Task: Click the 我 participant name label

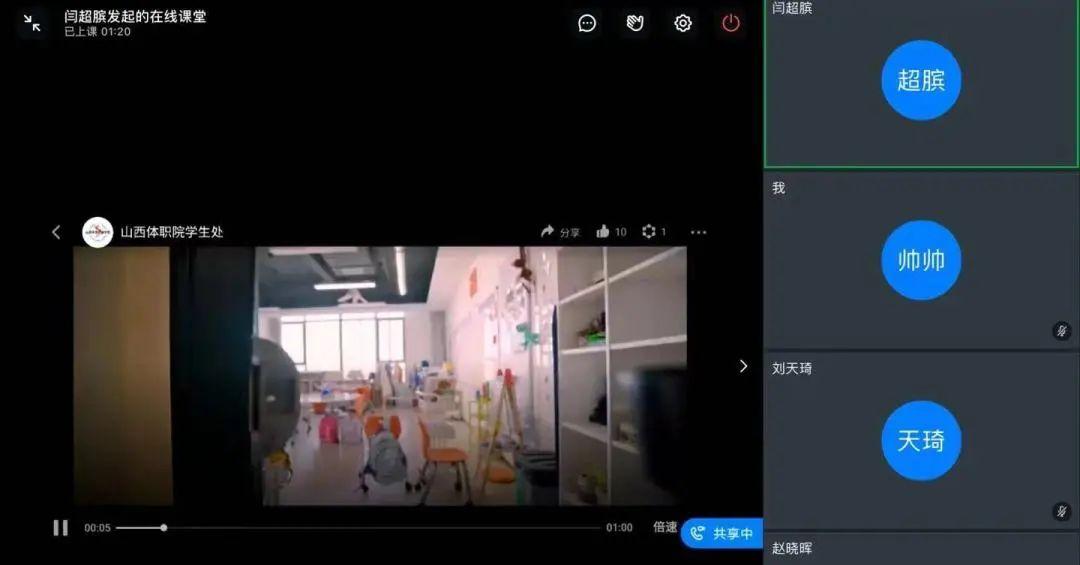Action: [x=778, y=188]
